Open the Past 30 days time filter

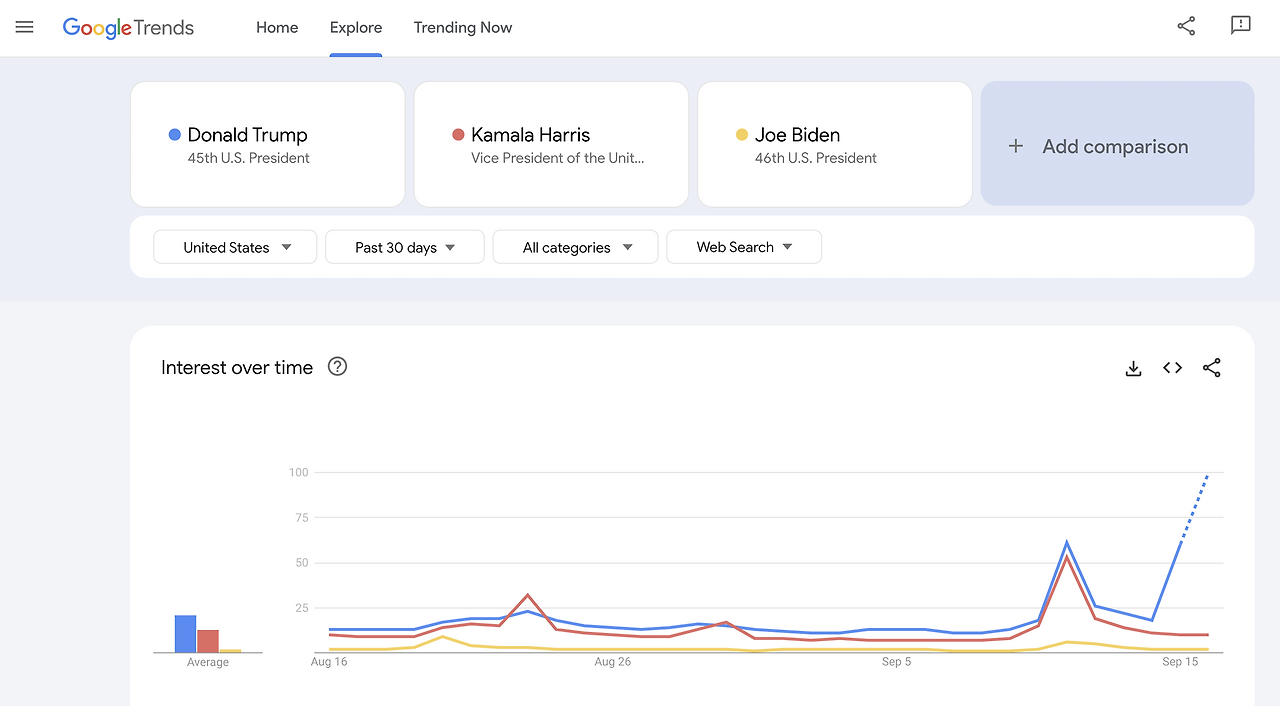point(405,247)
